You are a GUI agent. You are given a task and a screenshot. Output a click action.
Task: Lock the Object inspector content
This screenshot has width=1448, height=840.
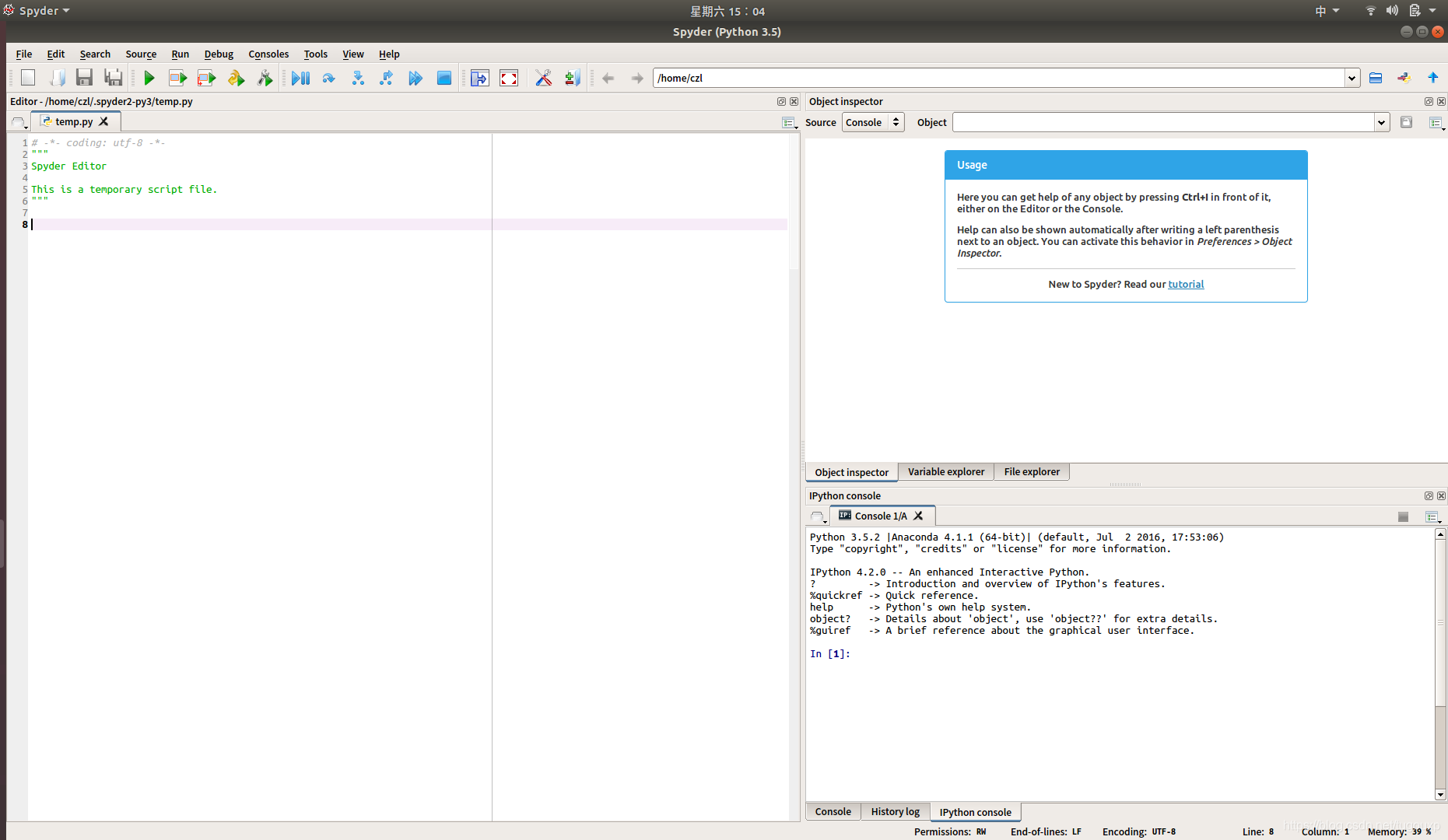pyautogui.click(x=1406, y=122)
